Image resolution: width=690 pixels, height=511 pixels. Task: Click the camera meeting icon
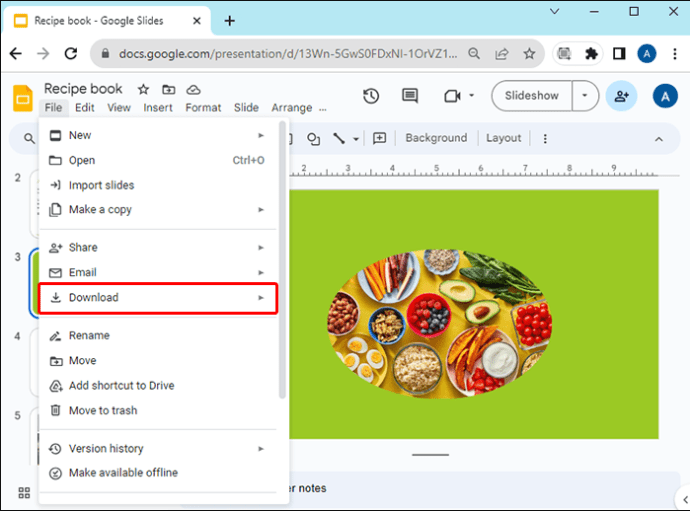point(452,96)
